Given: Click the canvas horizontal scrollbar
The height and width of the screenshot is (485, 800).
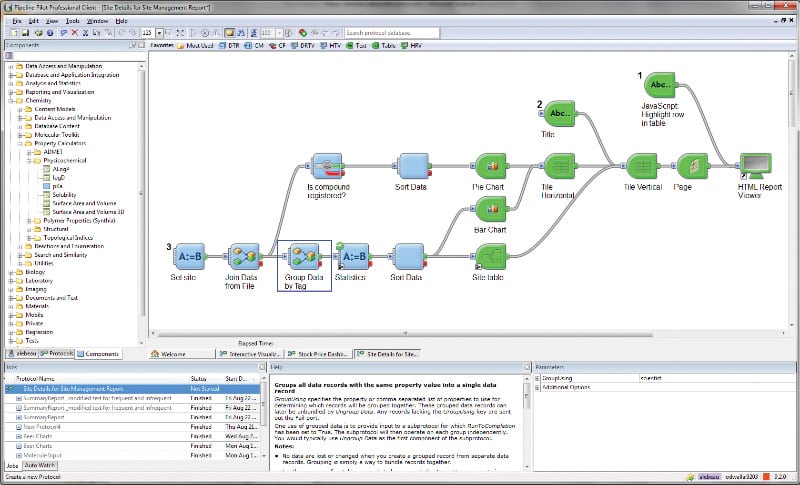Looking at the screenshot, I should (x=406, y=335).
